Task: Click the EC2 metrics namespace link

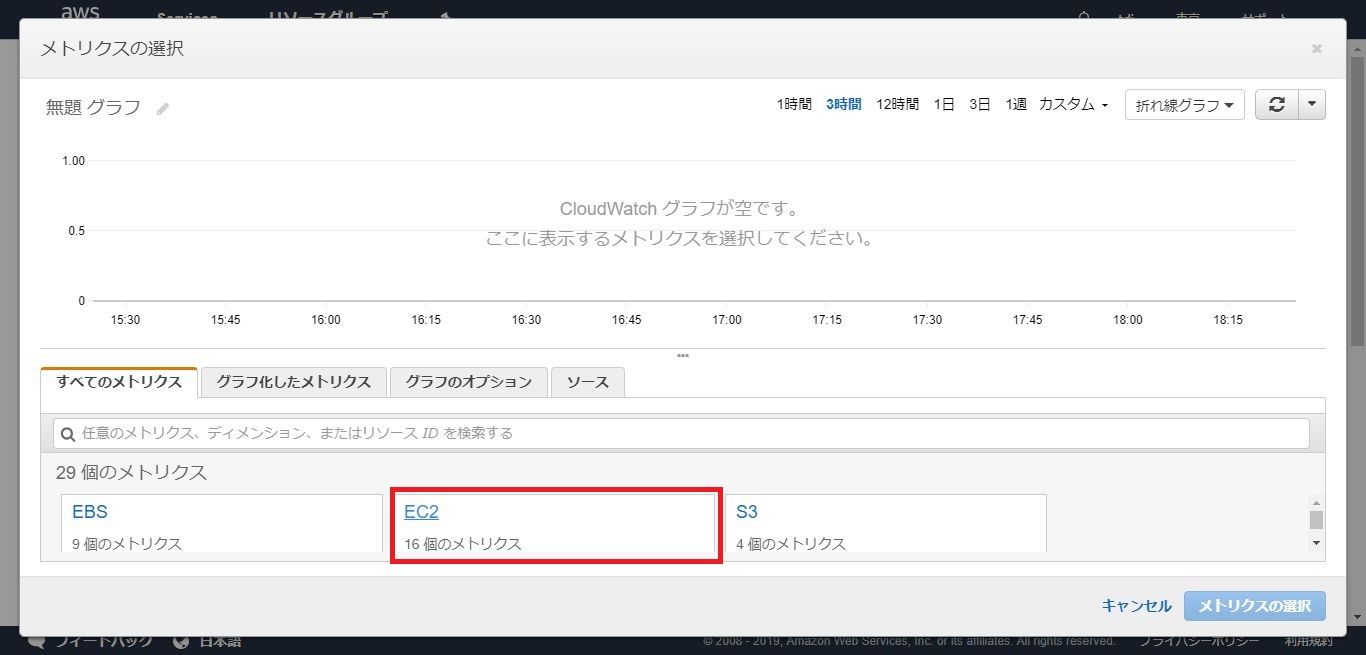Action: [421, 512]
